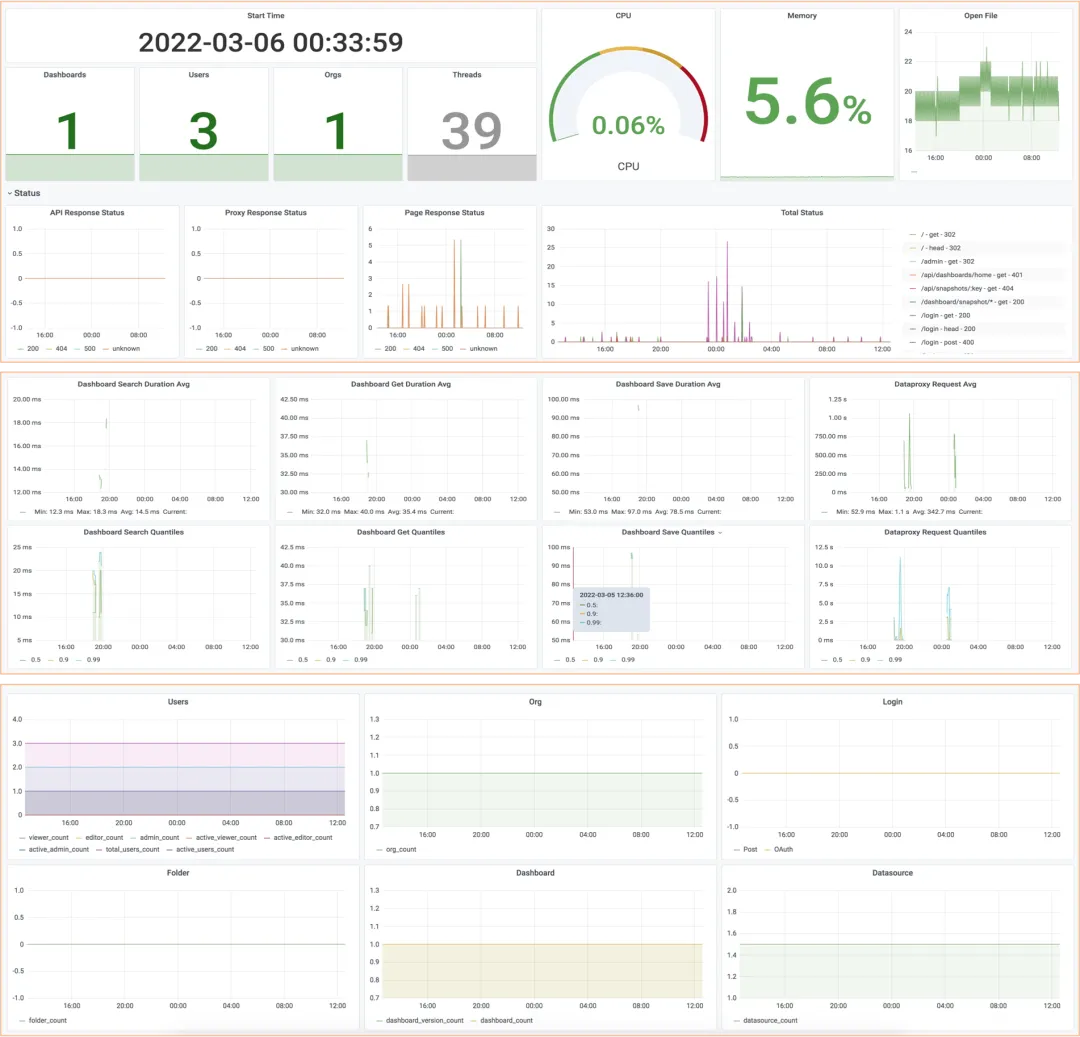
Task: Click the Login panel title
Action: 892,702
